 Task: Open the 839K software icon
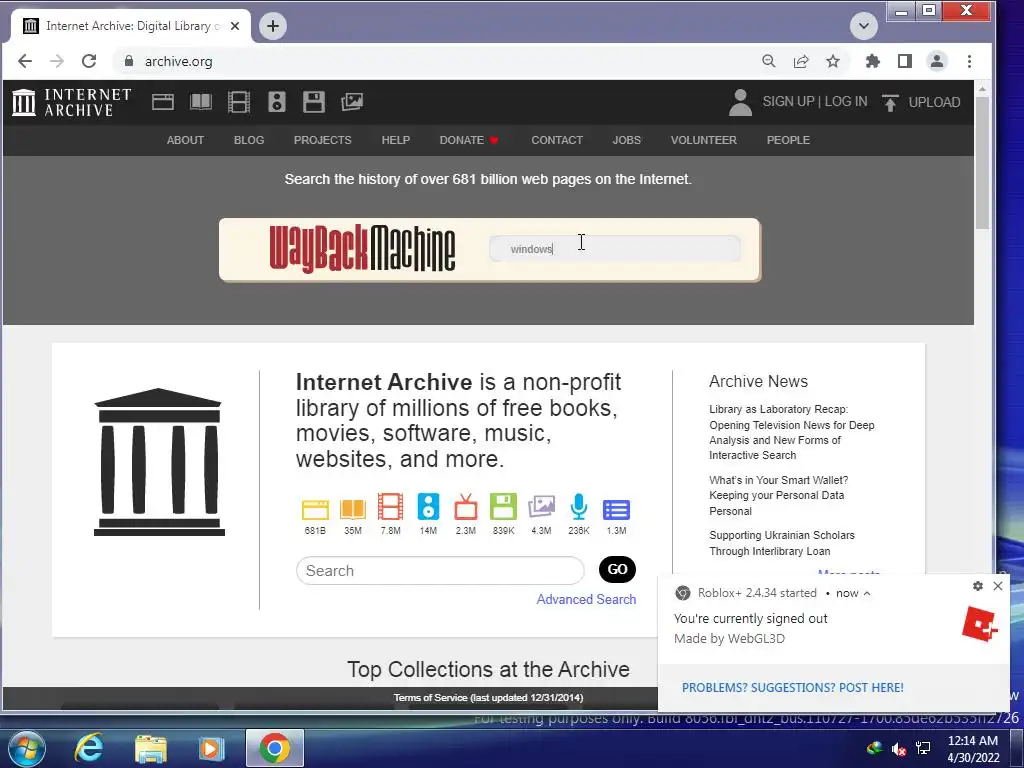point(504,507)
